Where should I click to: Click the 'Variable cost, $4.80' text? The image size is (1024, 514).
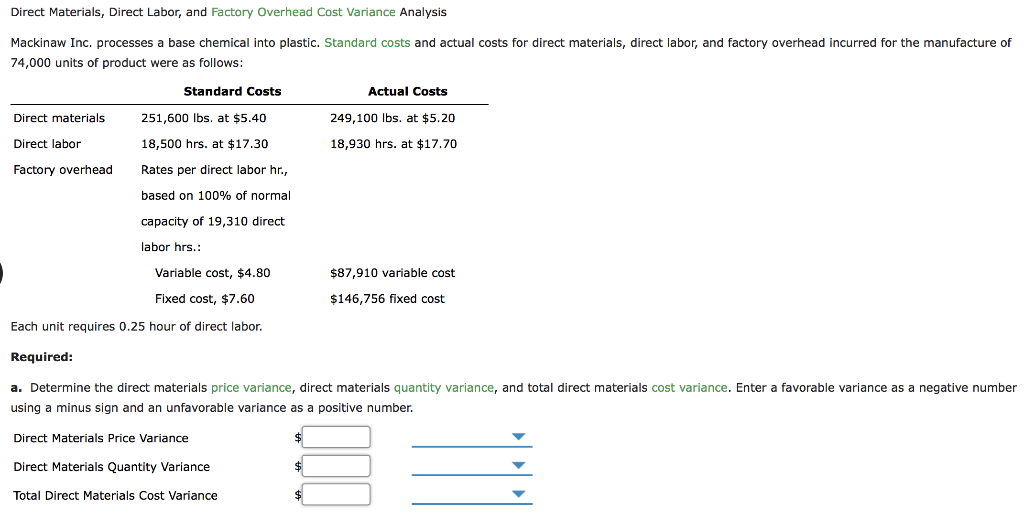click(212, 273)
